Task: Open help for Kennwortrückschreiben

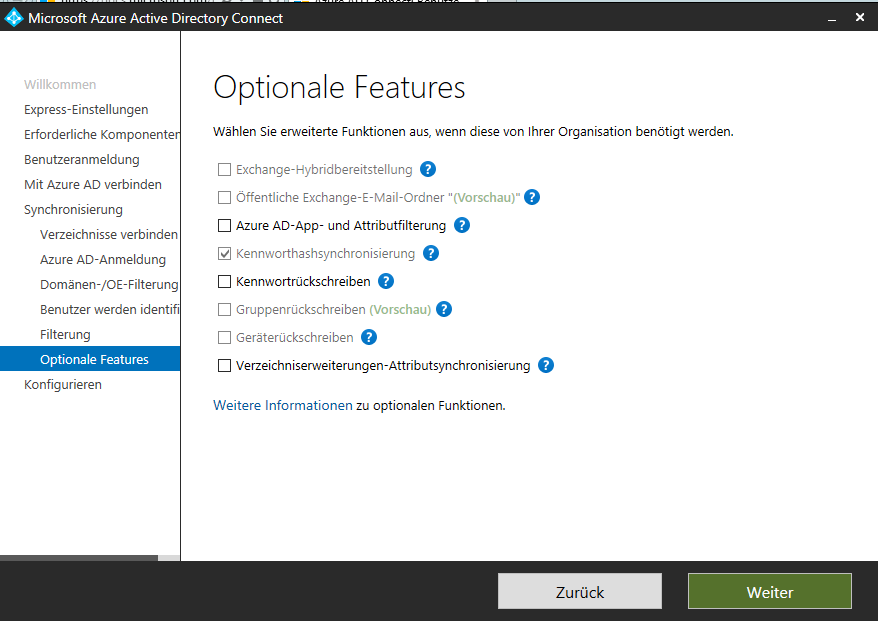Action: 386,281
